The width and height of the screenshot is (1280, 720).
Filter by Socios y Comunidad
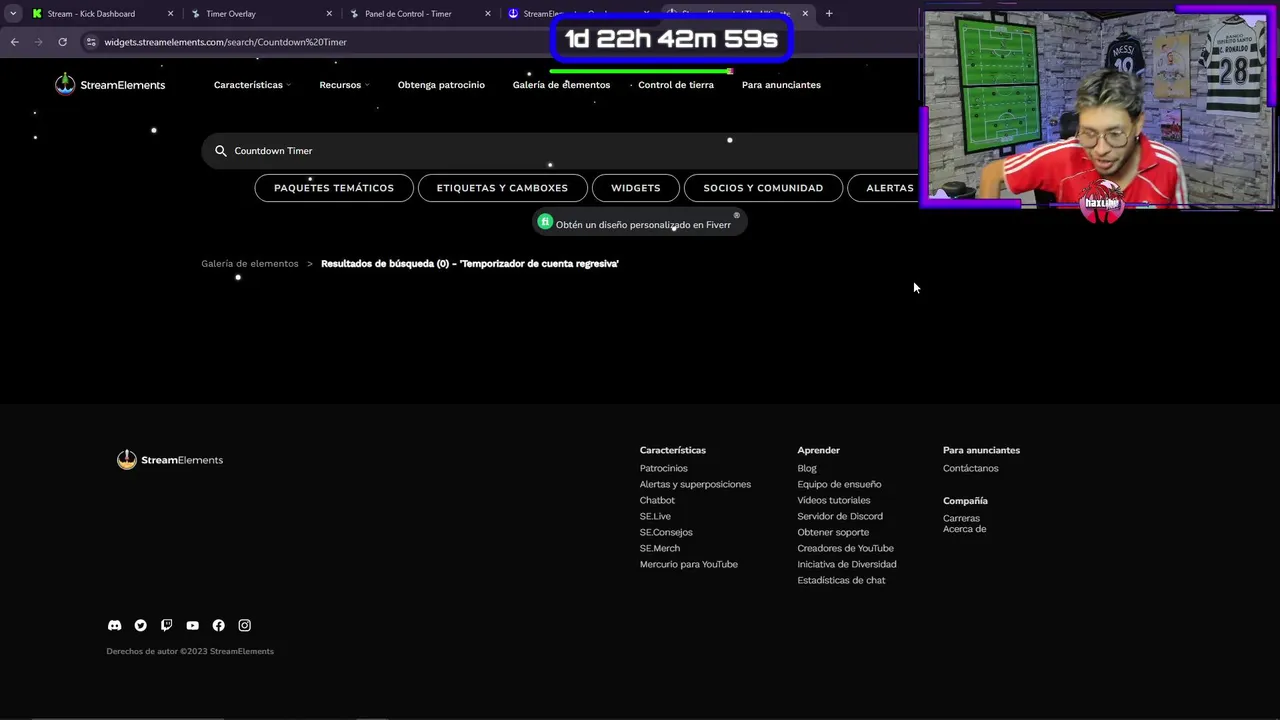(x=763, y=188)
